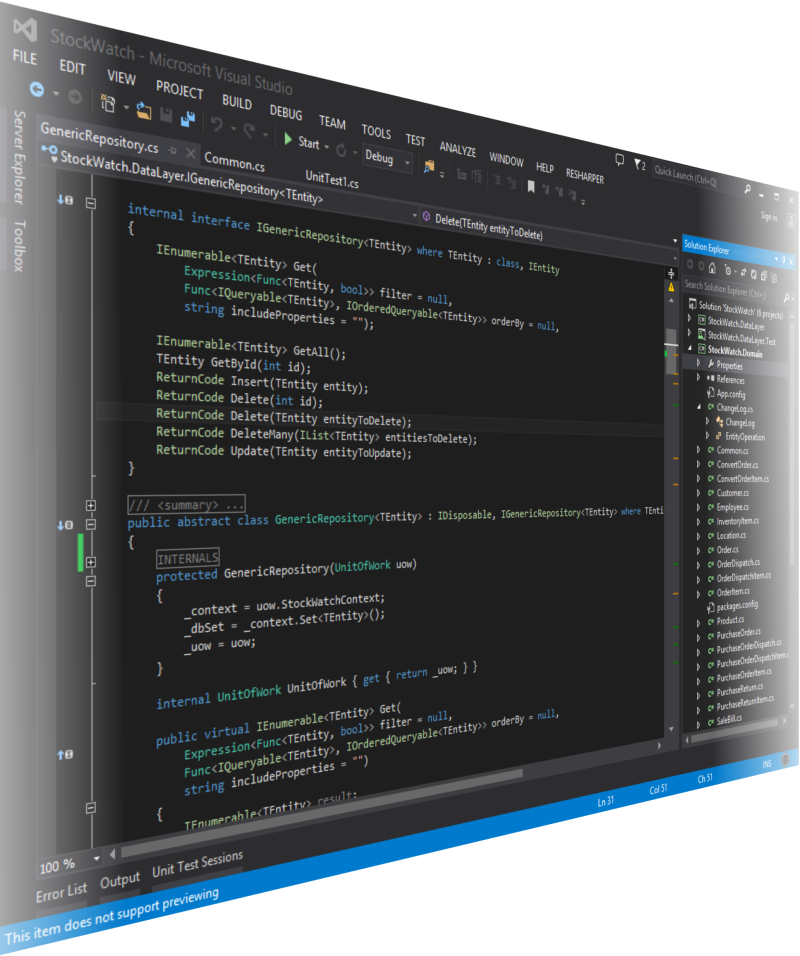Viewport: 800px width, 956px height.
Task: Click the Save single-disk icon
Action: click(166, 115)
